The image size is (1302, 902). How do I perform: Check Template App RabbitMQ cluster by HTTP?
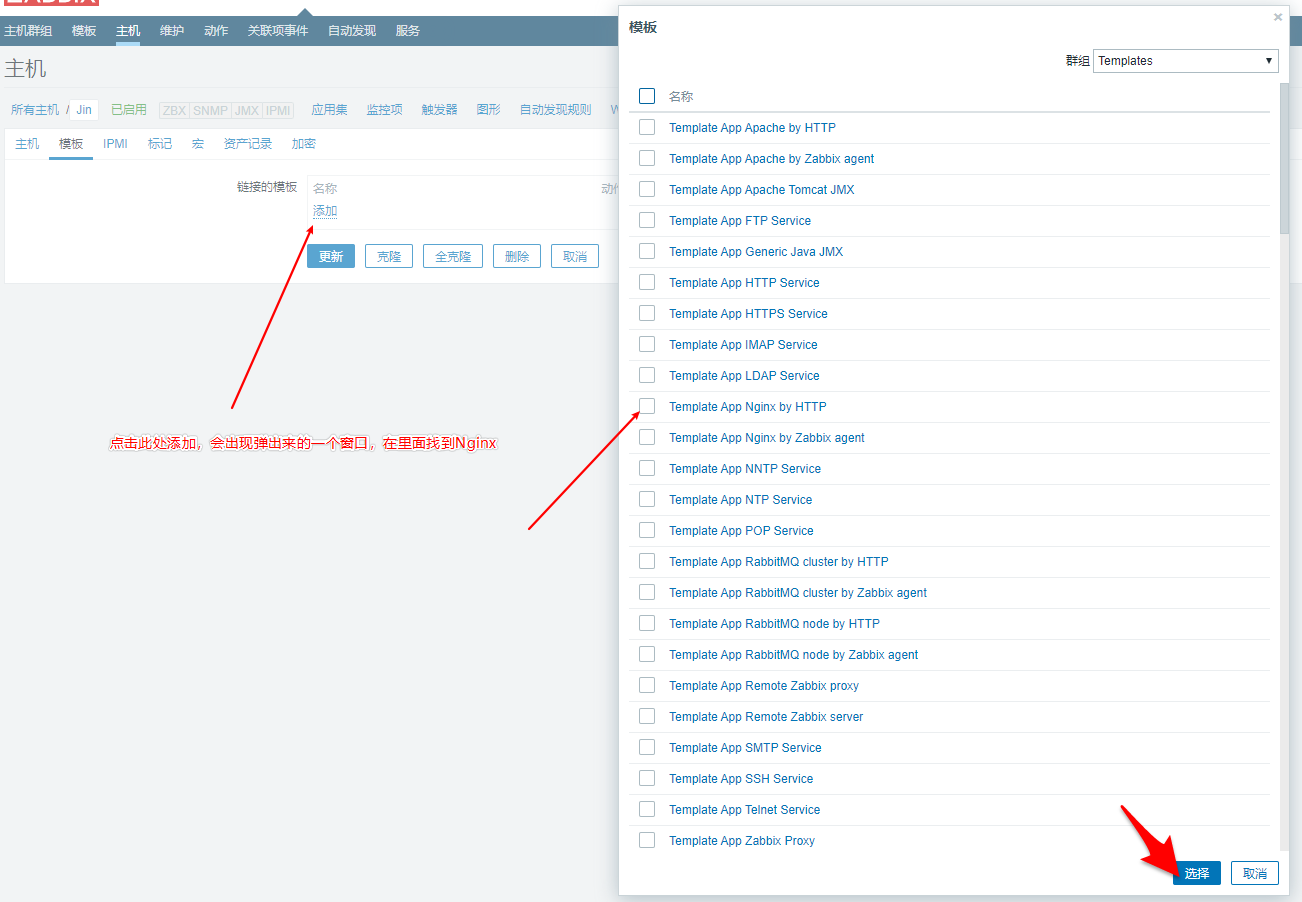tap(647, 561)
